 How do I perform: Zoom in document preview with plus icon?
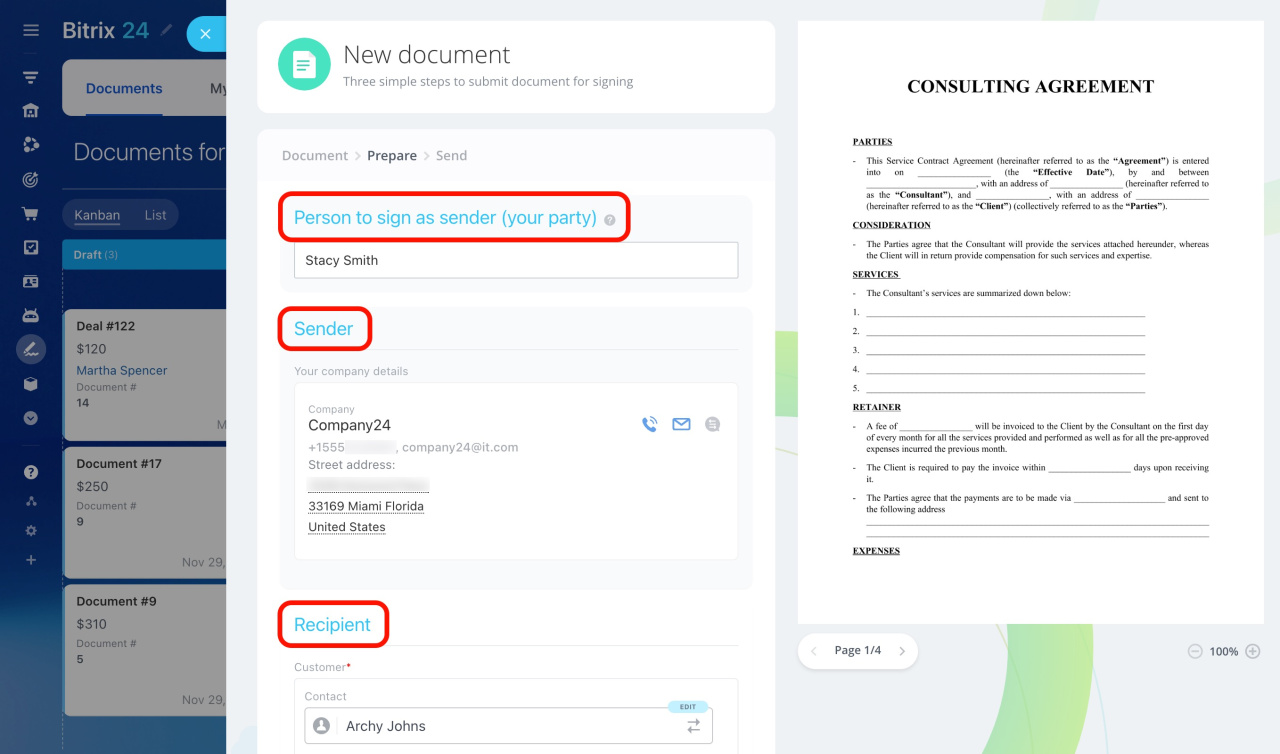coord(1252,651)
